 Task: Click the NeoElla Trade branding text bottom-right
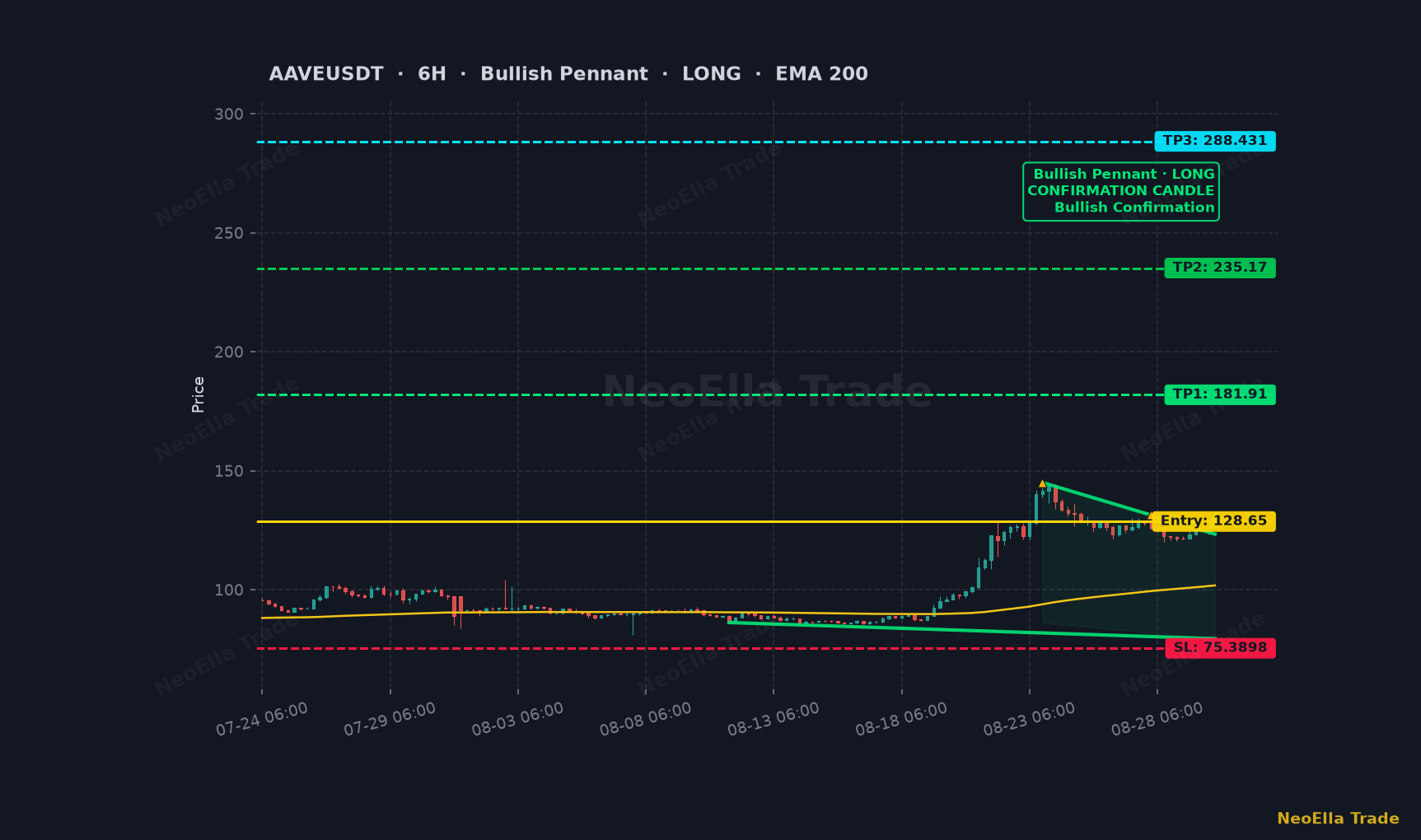pos(1338,819)
